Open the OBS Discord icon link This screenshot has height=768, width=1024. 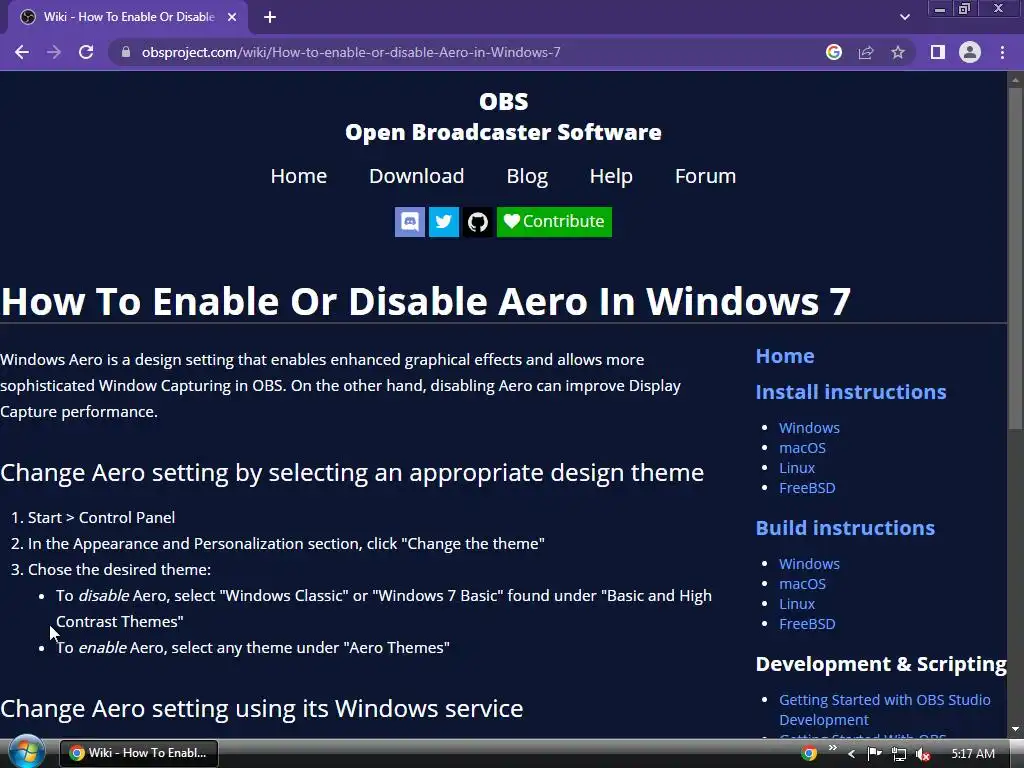coord(410,222)
